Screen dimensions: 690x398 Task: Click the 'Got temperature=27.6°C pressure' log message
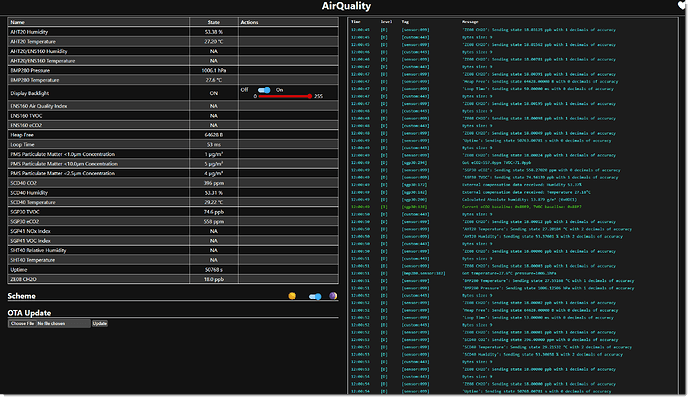click(x=509, y=273)
